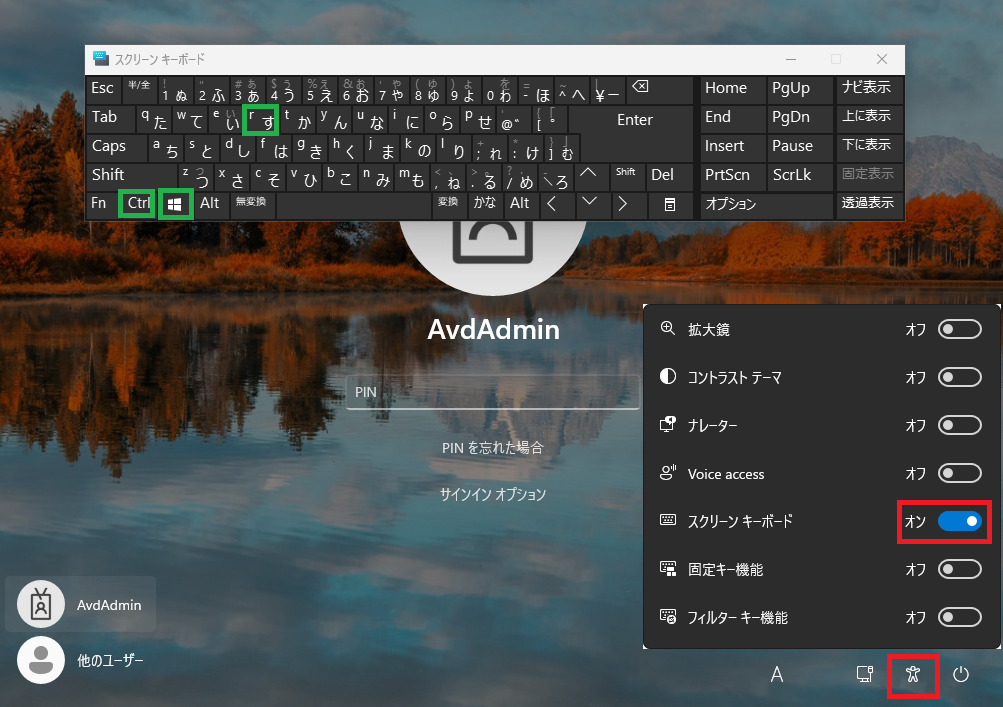Click the 固定キー機能 icon
Screen dimensions: 1003x707
667,569
